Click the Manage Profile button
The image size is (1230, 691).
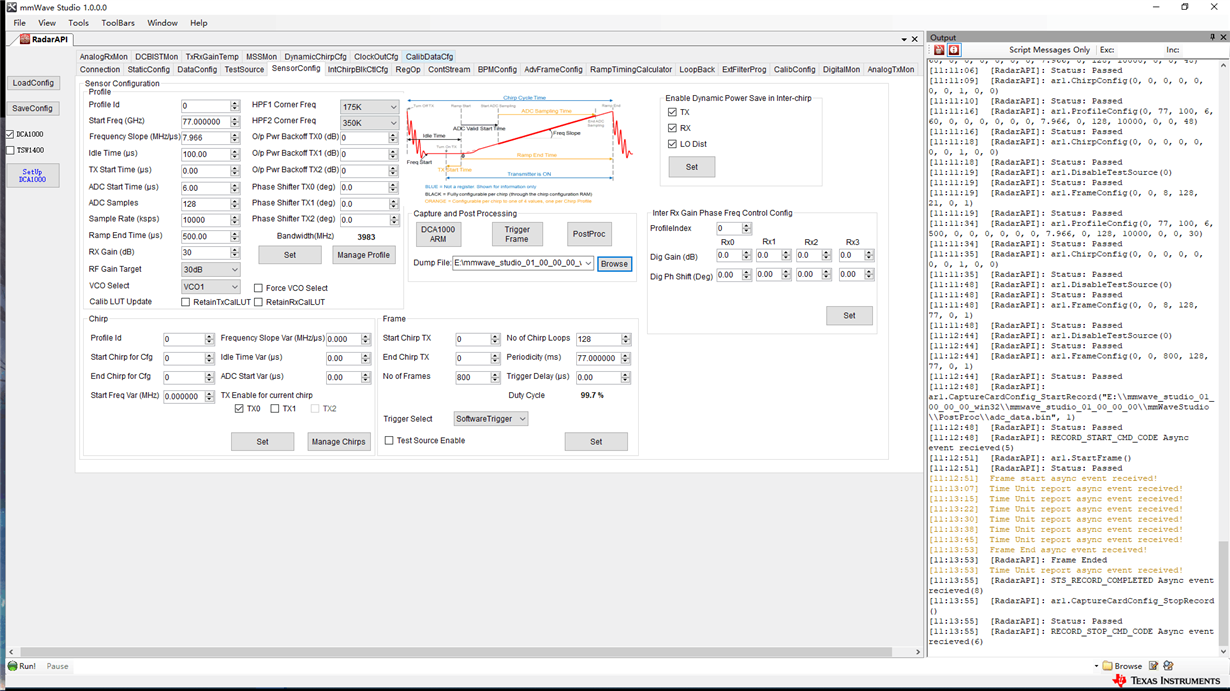[364, 255]
